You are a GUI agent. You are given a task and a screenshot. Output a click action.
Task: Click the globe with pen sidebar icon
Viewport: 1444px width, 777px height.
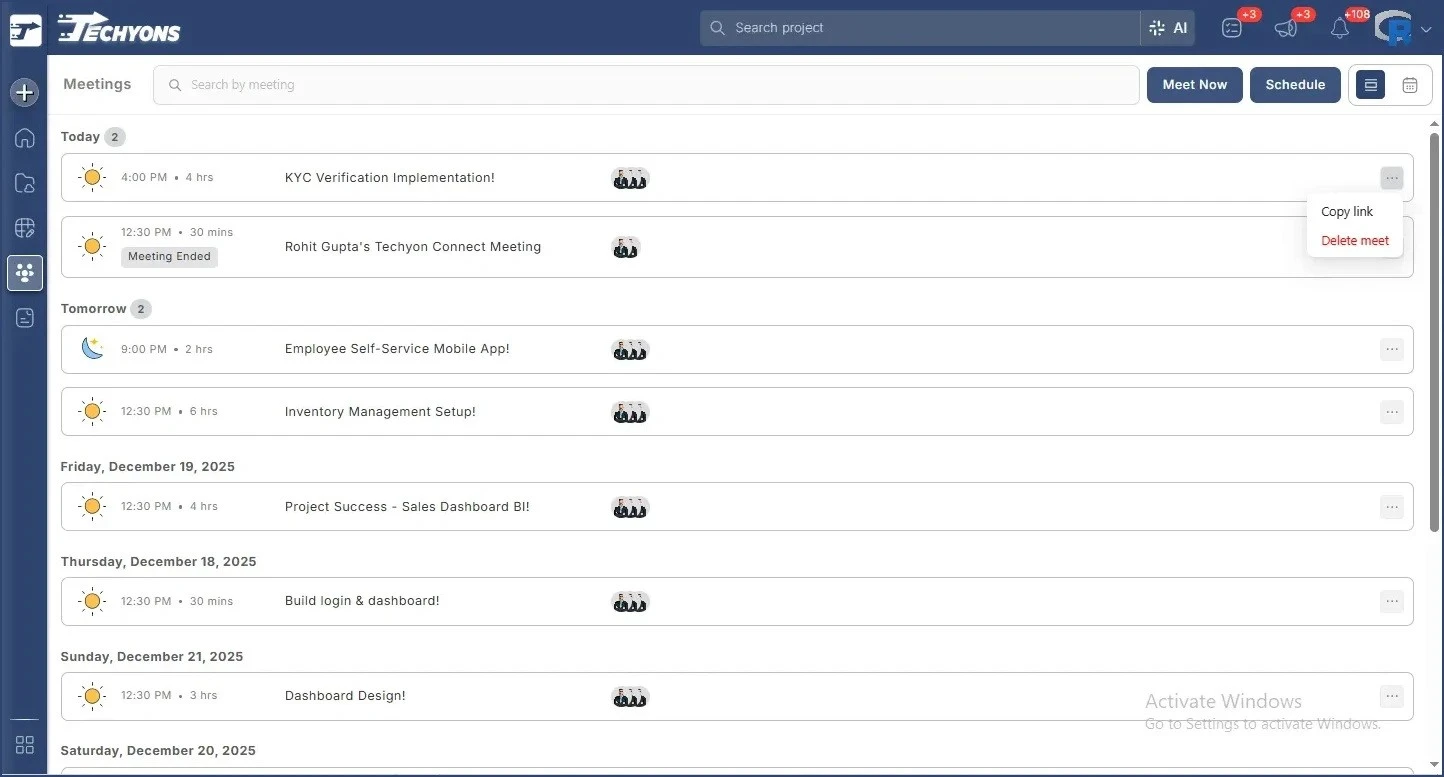(24, 227)
